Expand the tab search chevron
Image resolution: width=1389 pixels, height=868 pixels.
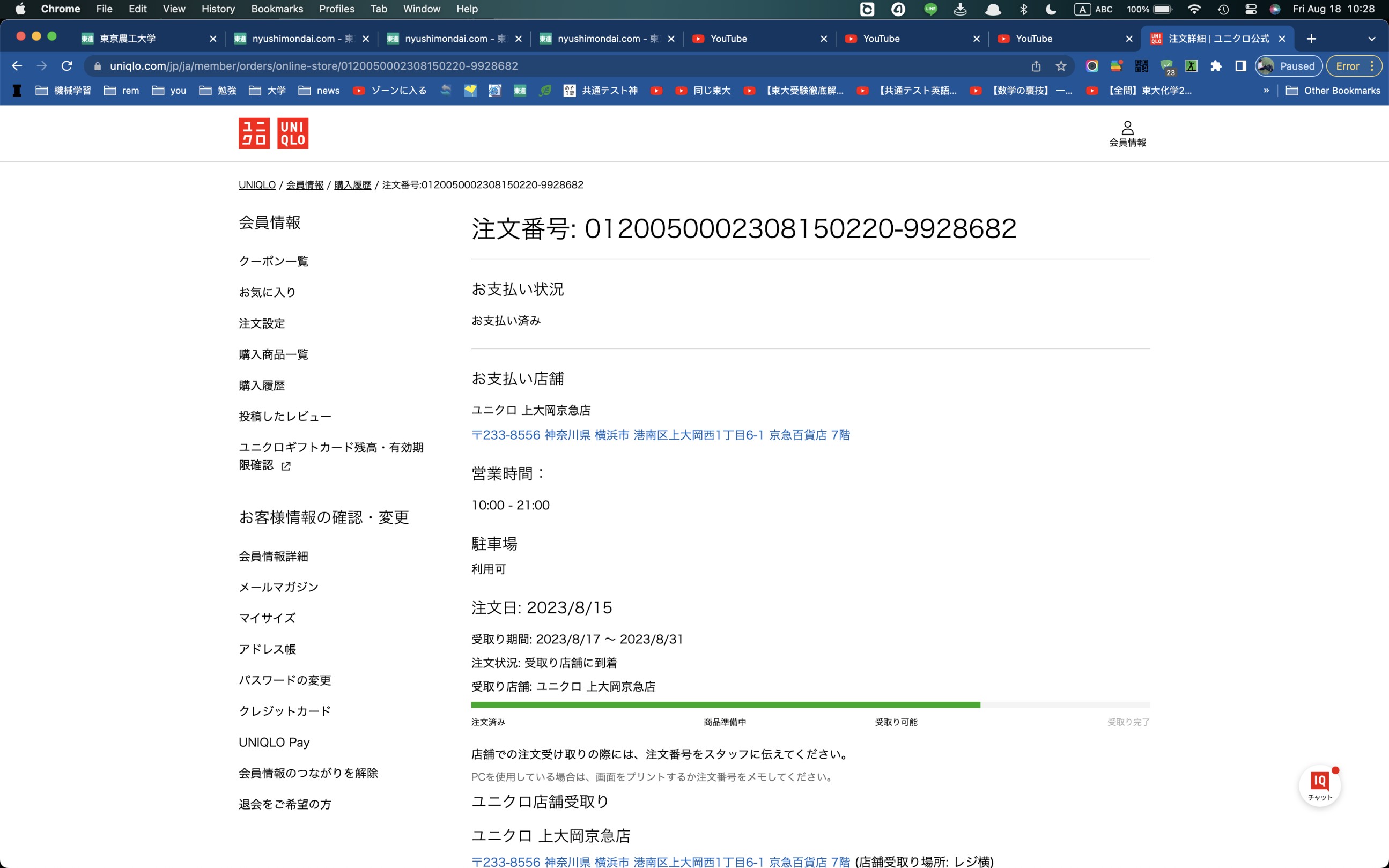pyautogui.click(x=1372, y=39)
